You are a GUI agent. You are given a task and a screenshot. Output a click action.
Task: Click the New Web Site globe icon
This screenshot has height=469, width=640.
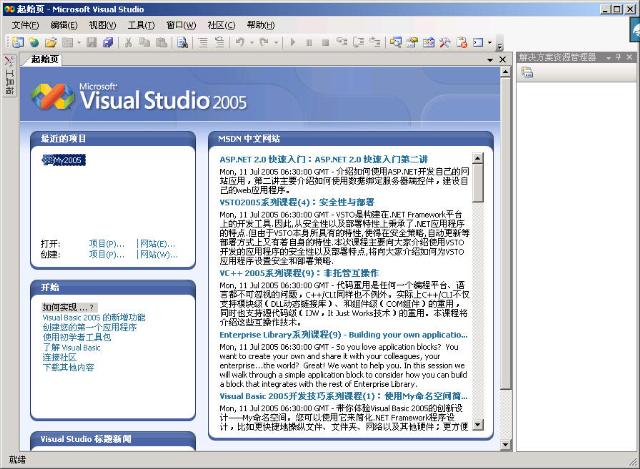click(x=34, y=42)
